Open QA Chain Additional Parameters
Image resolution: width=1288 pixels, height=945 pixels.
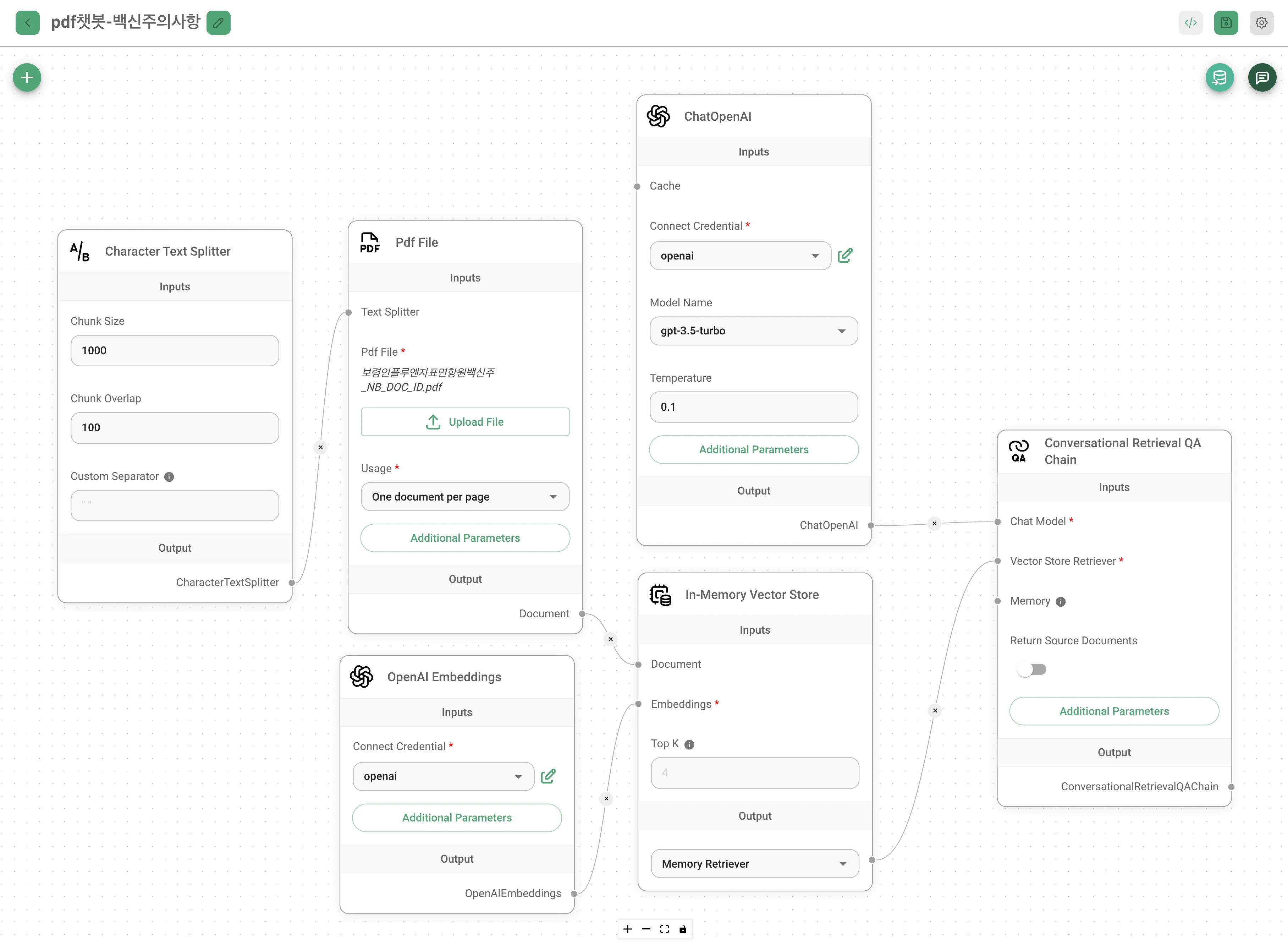pos(1114,711)
